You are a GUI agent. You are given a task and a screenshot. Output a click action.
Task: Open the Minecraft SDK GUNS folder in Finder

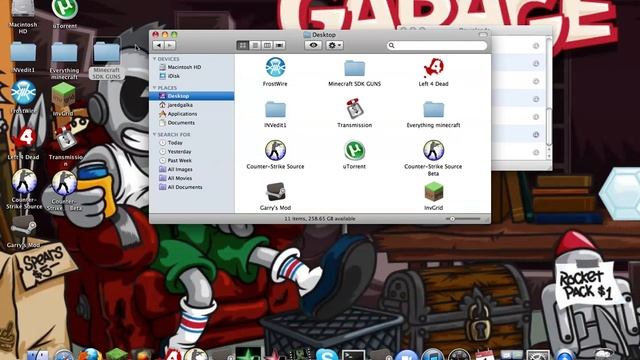(354, 68)
